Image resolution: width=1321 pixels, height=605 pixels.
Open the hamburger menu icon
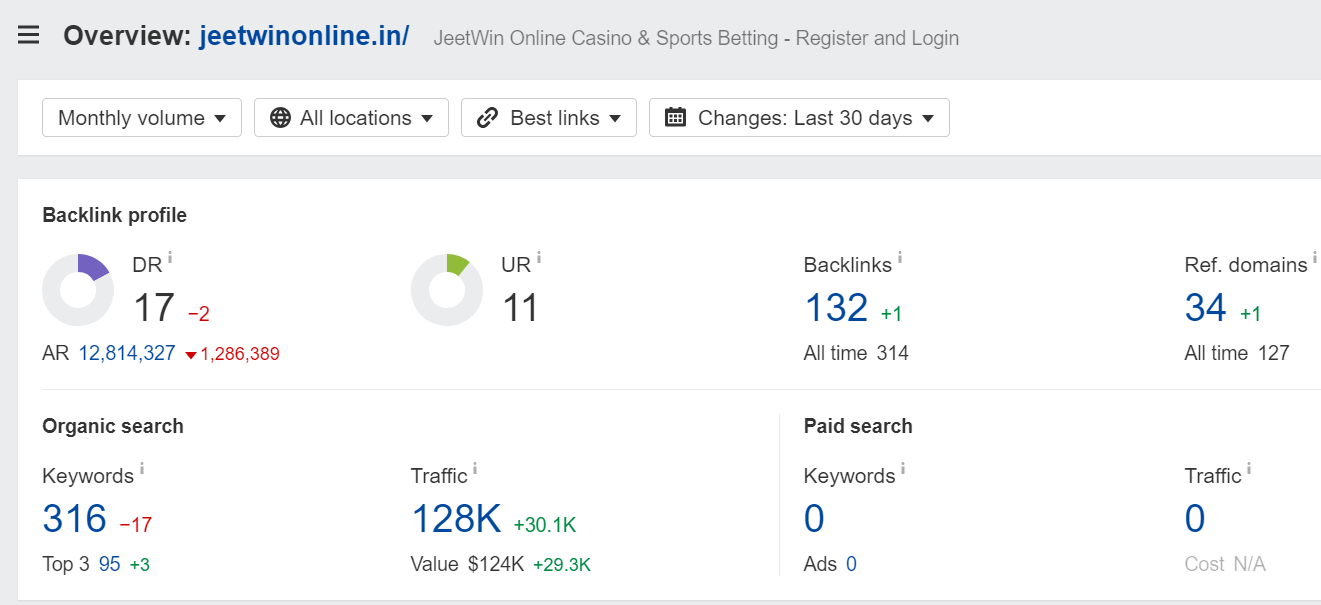point(29,36)
